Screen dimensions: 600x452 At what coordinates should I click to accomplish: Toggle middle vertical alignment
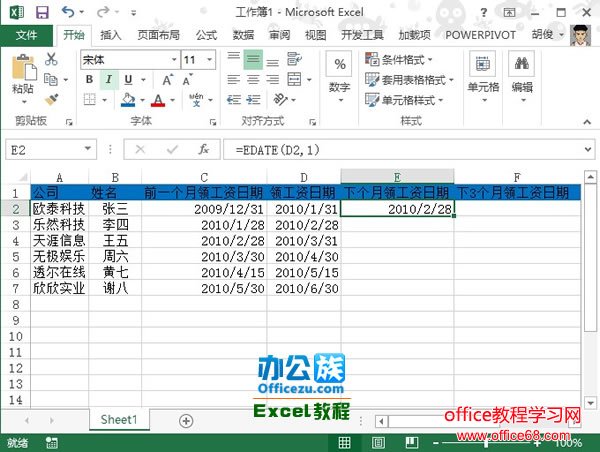253,59
